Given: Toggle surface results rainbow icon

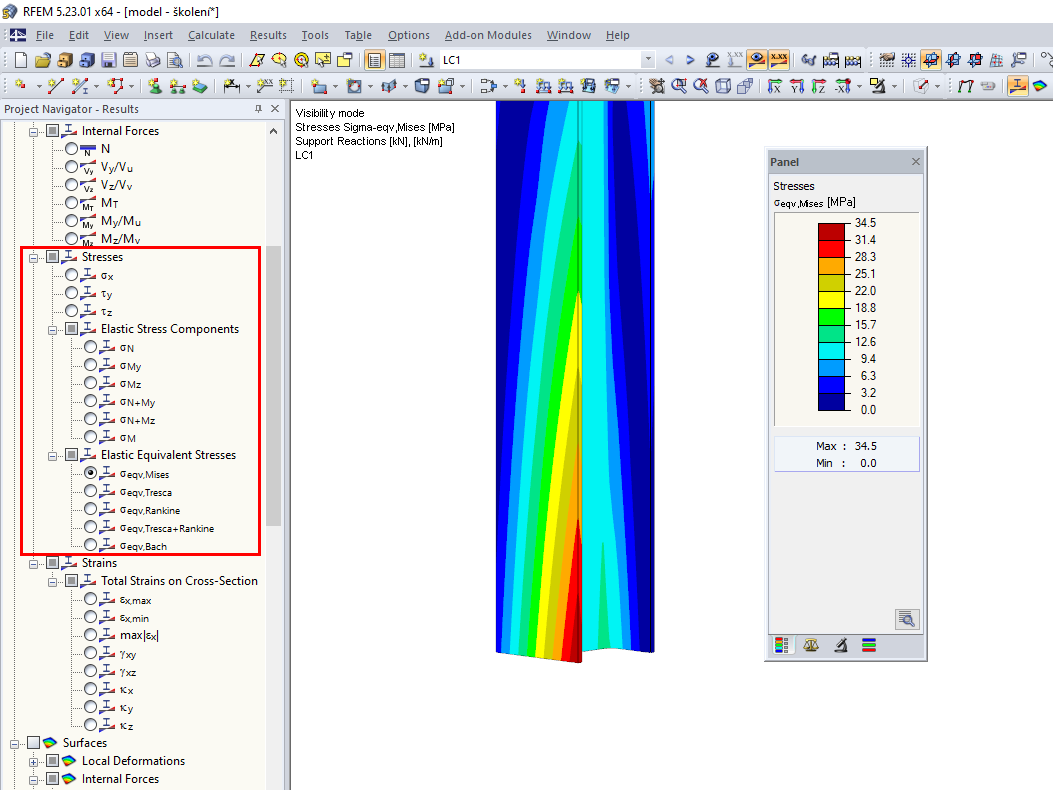Looking at the screenshot, I should click(x=1040, y=85).
